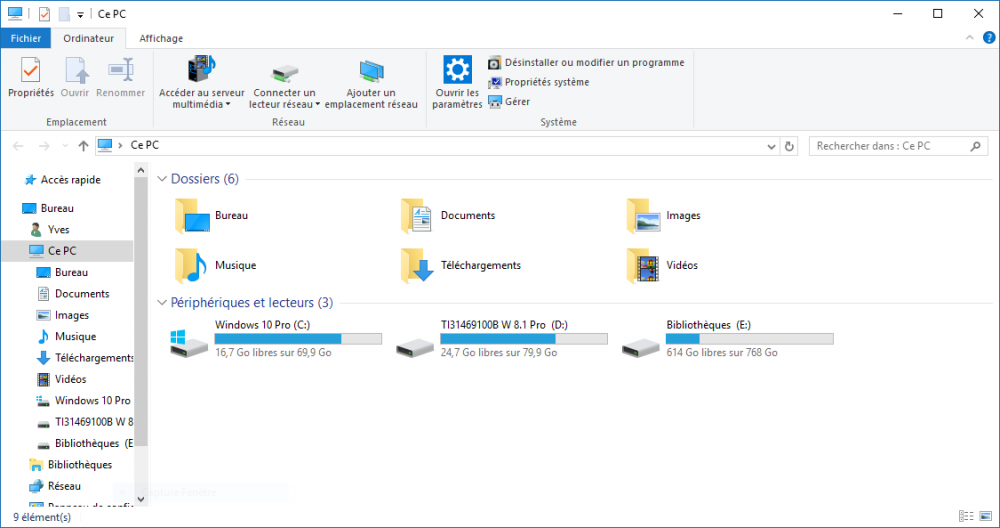This screenshot has width=1000, height=528.
Task: Click the C: drive usage bar
Action: click(298, 339)
